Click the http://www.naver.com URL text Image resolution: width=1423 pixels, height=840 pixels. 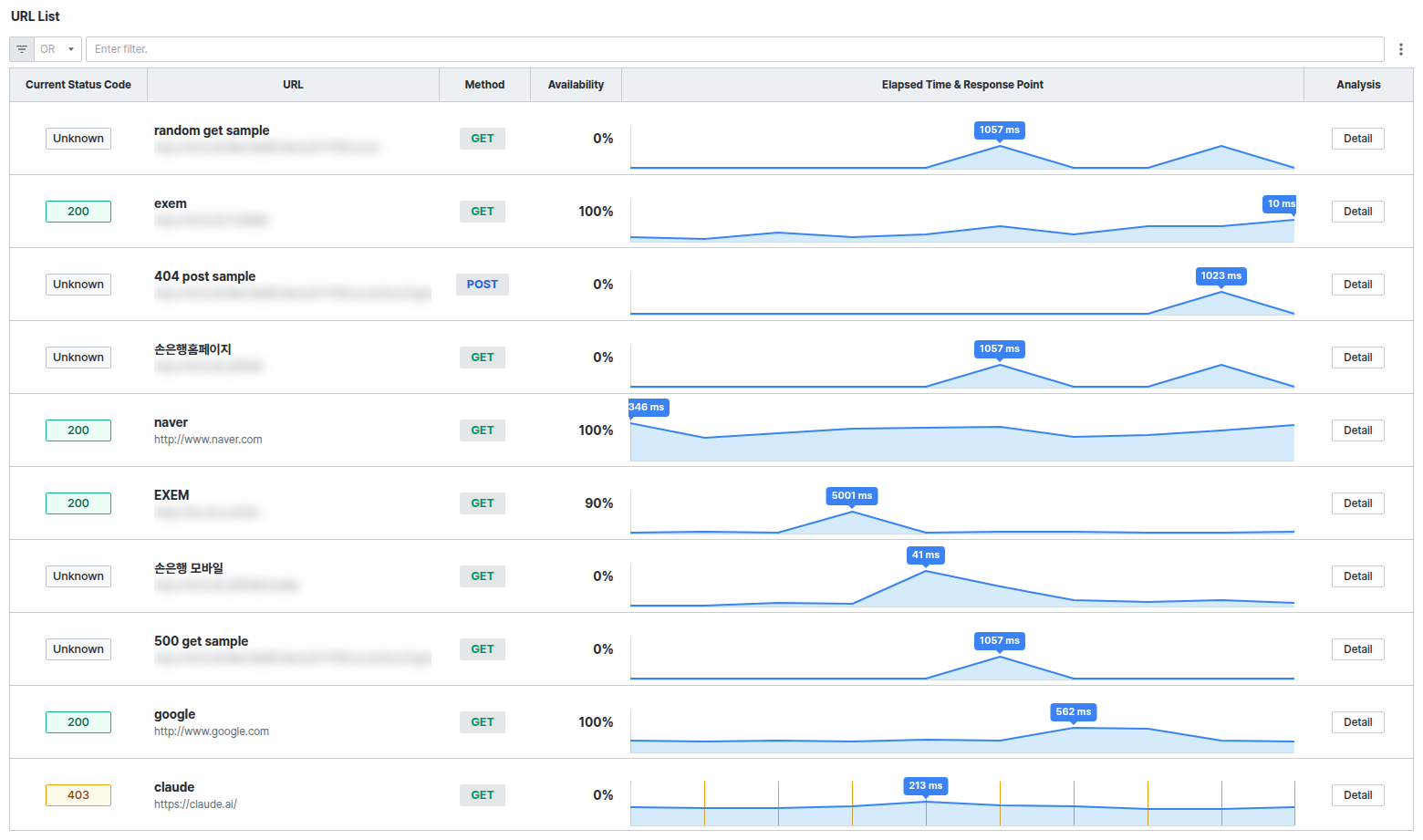208,440
